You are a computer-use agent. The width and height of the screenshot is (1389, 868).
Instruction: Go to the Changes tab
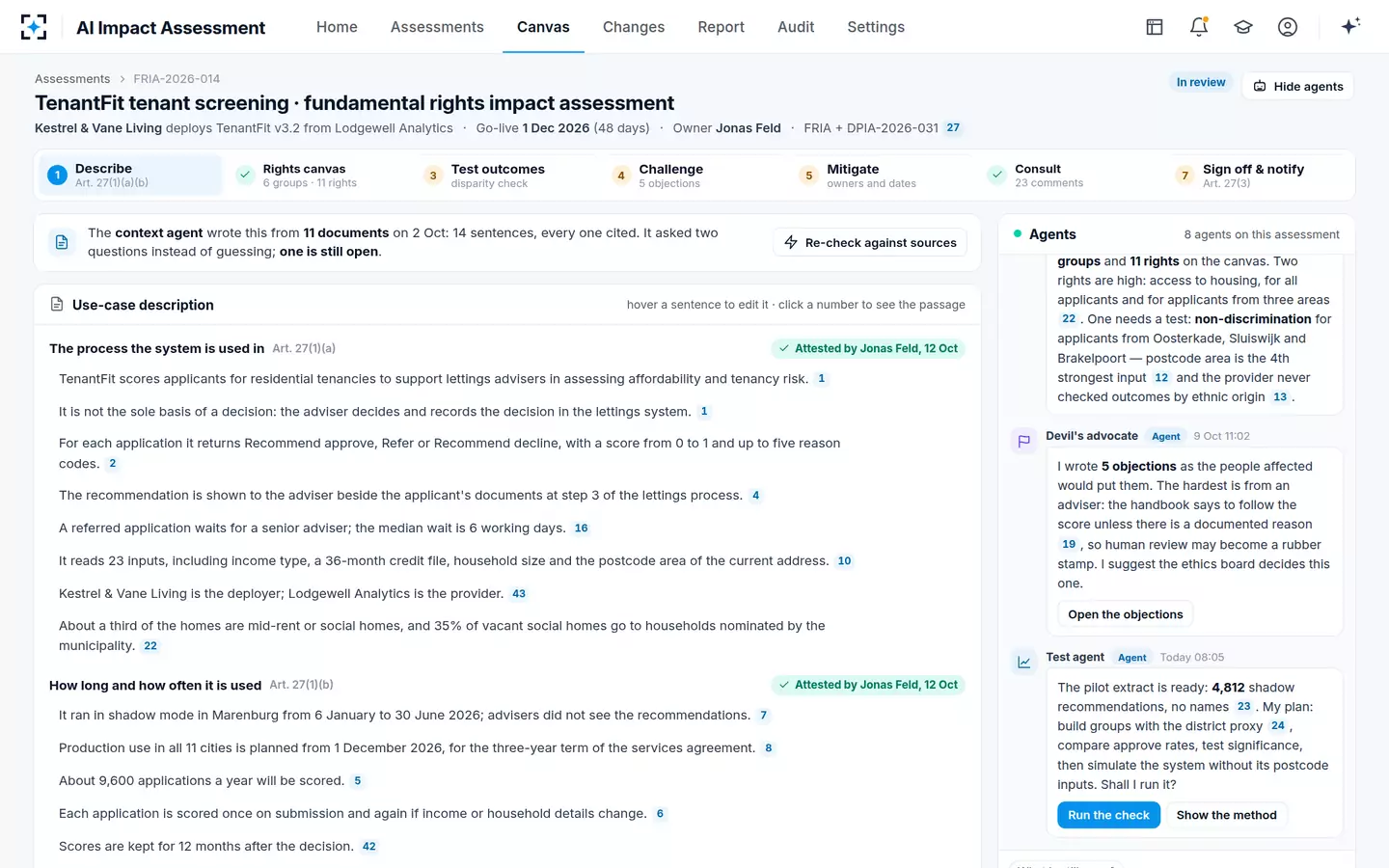point(634,27)
